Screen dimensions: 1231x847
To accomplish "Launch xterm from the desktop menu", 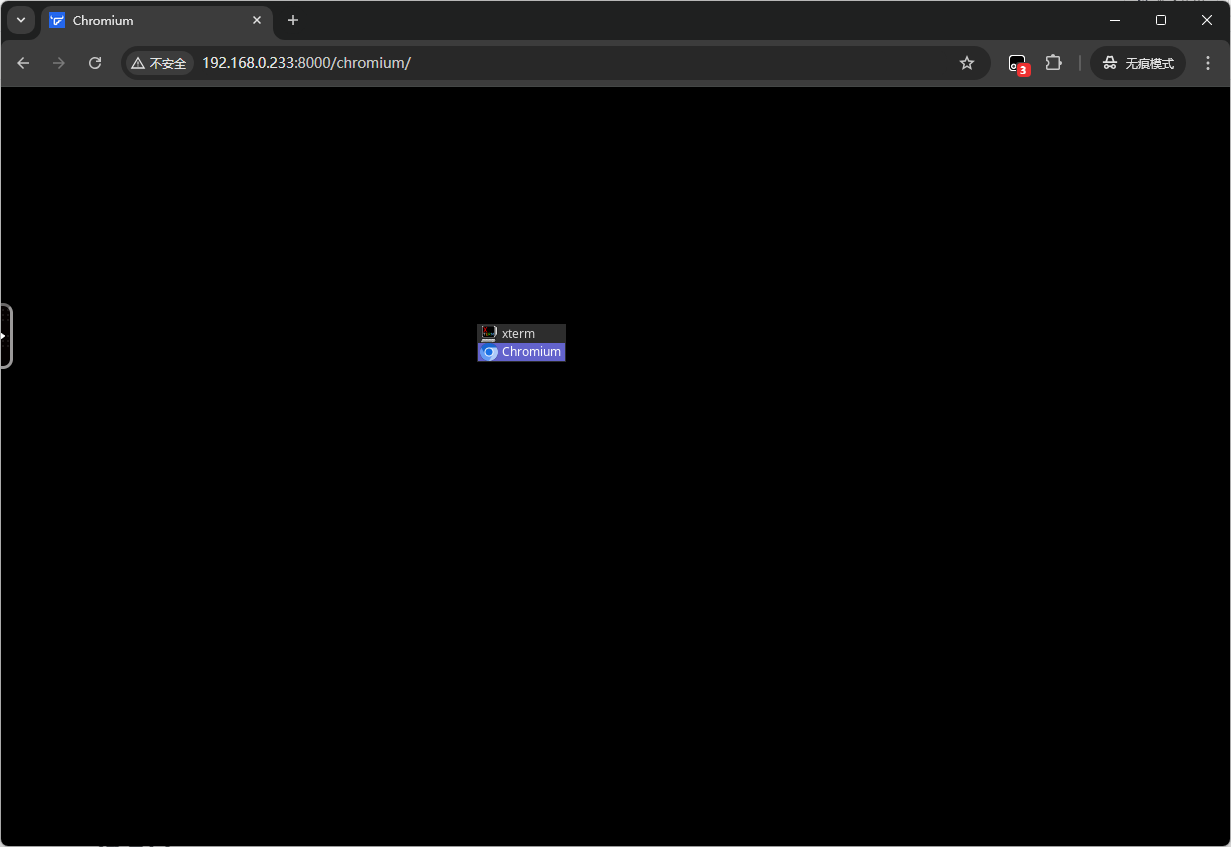I will 521,333.
